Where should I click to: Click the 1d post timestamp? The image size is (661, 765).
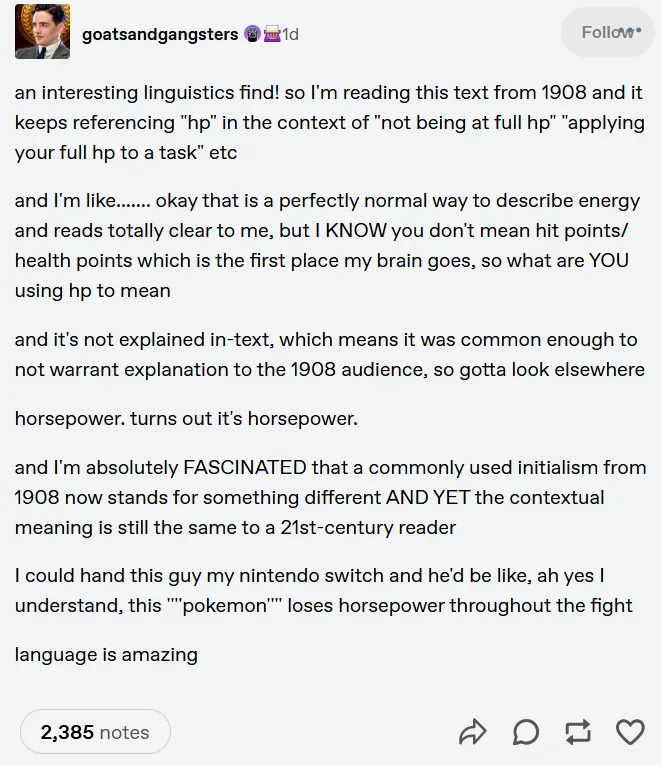pyautogui.click(x=290, y=34)
